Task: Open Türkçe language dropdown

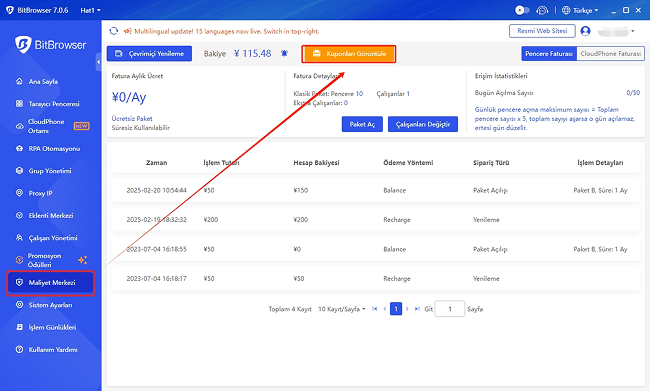Action: [580, 10]
